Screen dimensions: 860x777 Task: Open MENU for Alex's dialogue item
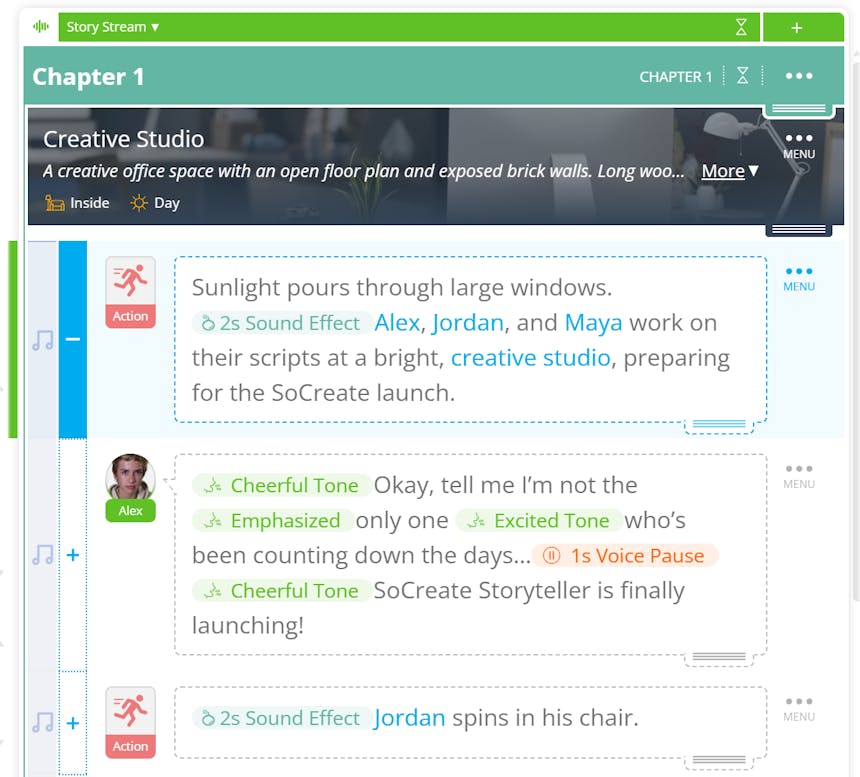pyautogui.click(x=799, y=476)
